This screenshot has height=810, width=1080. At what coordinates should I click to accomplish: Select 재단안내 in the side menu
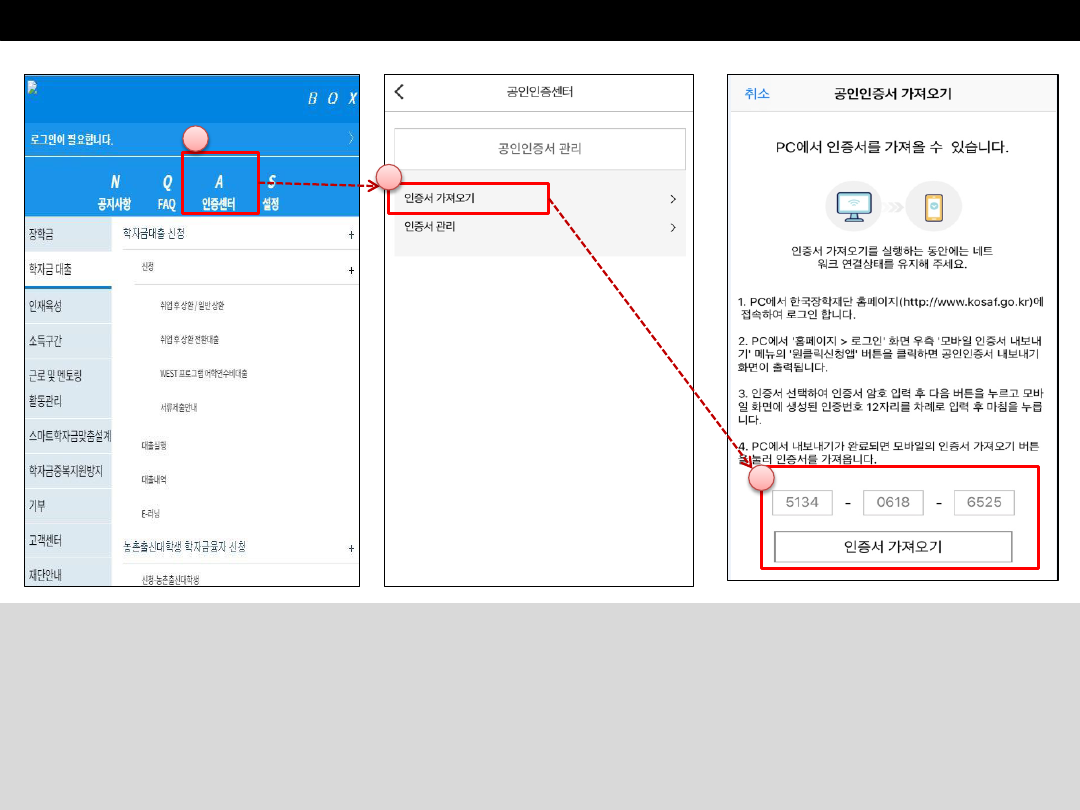[68, 573]
